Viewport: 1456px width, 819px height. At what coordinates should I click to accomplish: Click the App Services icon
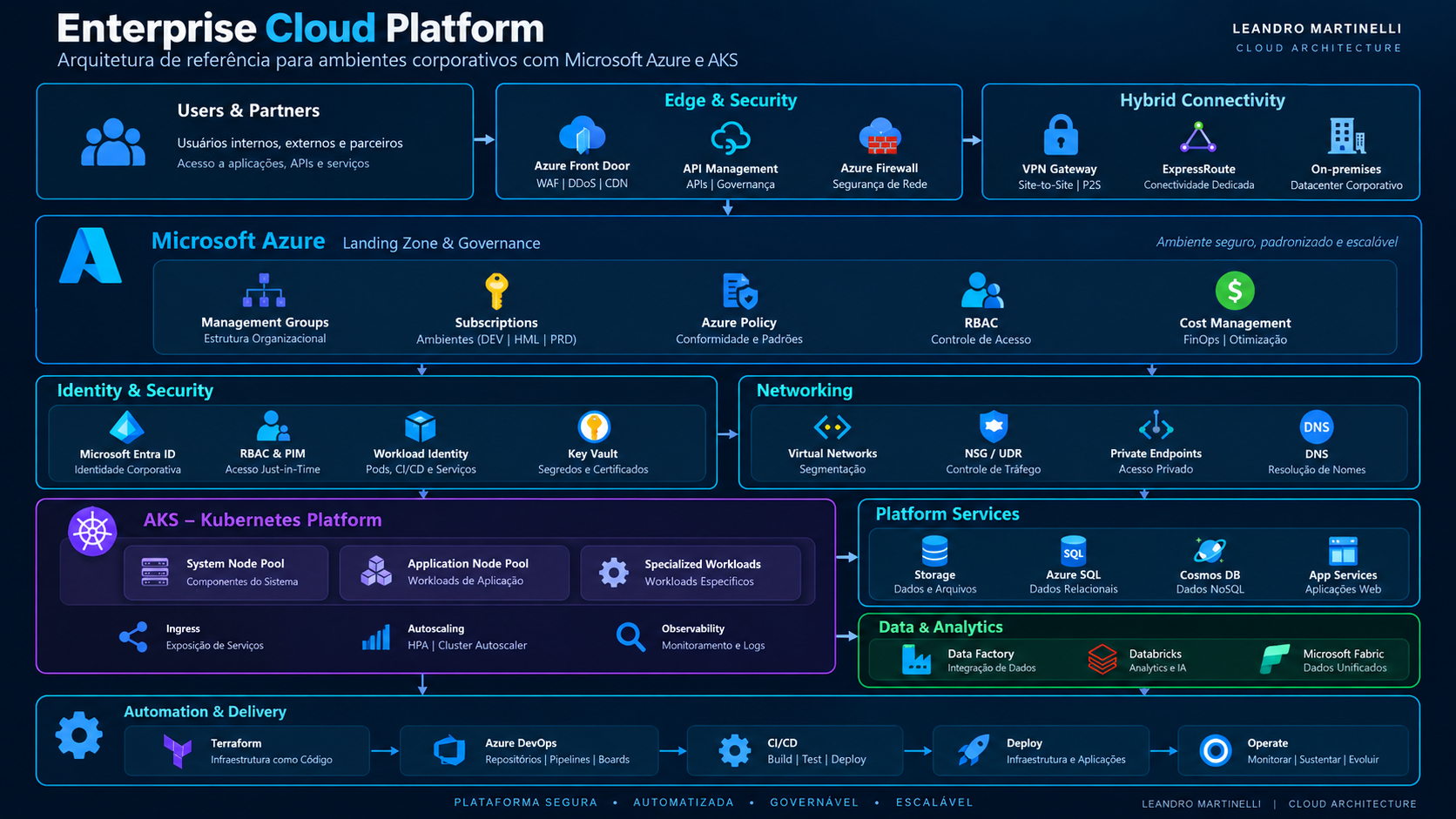pos(1343,551)
